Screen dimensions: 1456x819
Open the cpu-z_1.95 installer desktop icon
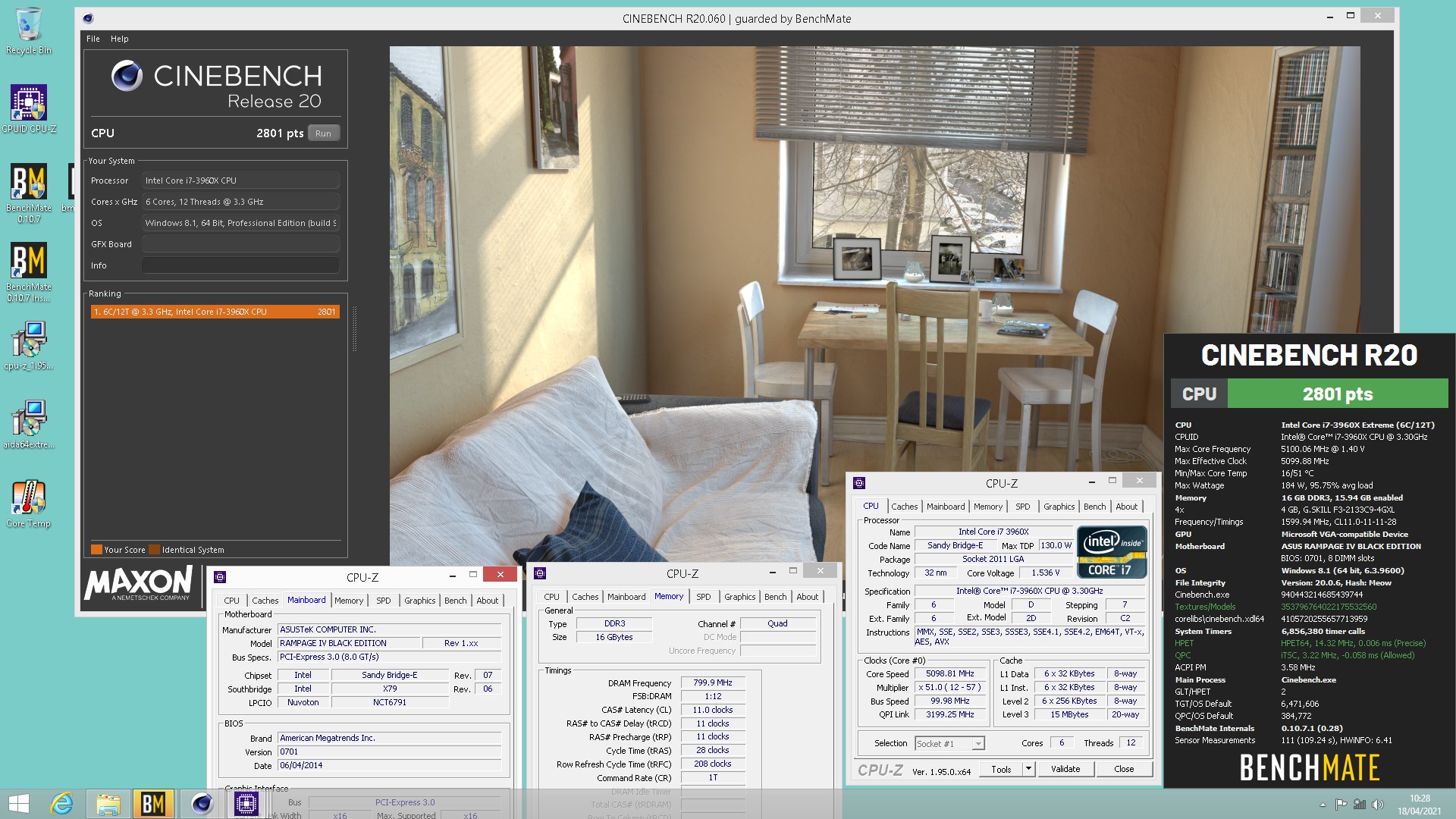point(29,345)
